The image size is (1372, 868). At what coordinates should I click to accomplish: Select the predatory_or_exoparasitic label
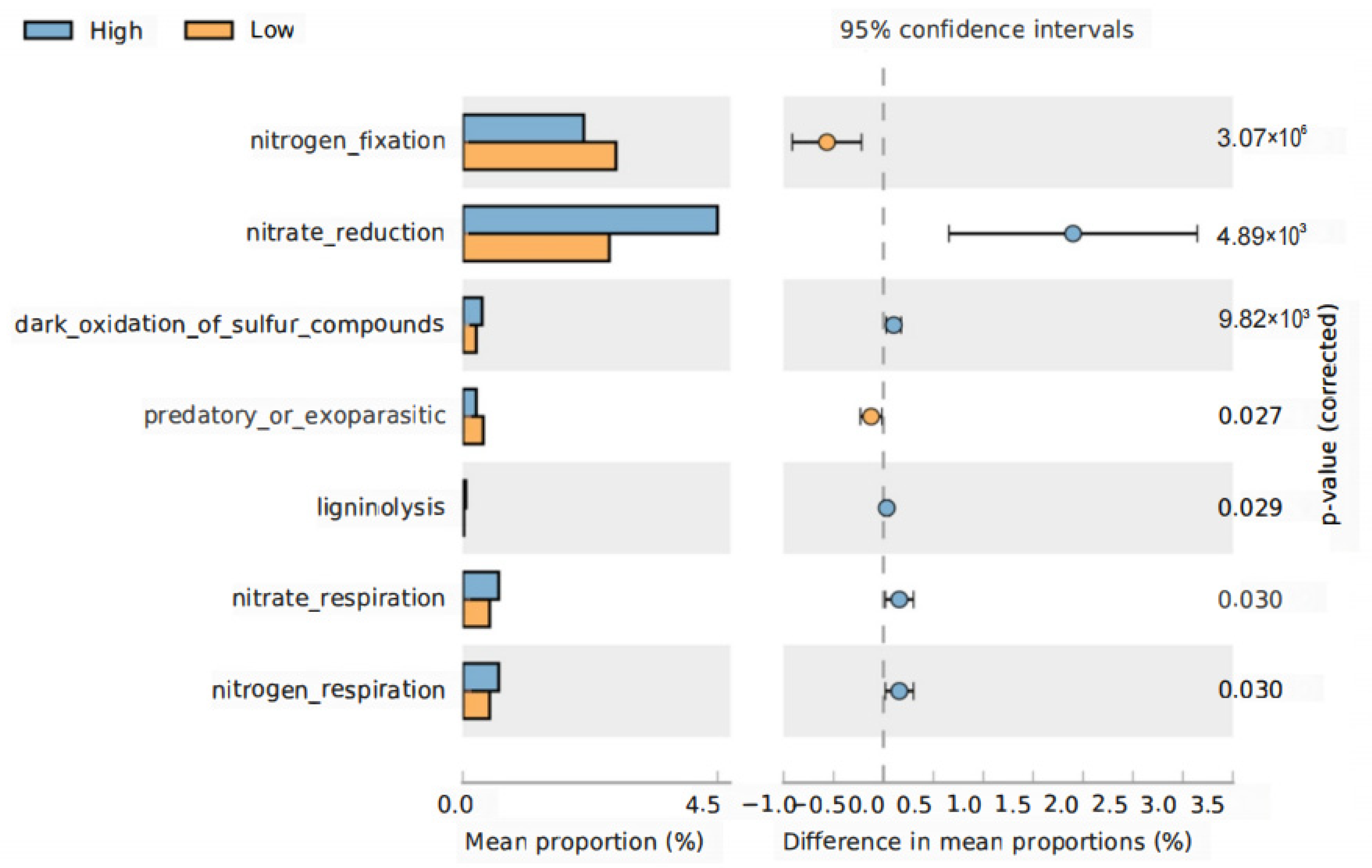[x=295, y=416]
